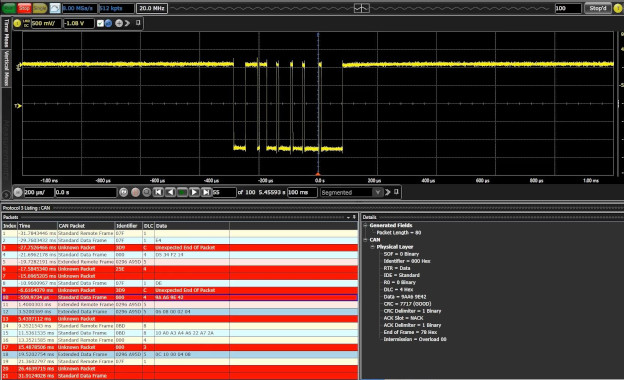The image size is (624, 380).
Task: Edit the playback interval 100 ms field
Action: click(x=302, y=193)
